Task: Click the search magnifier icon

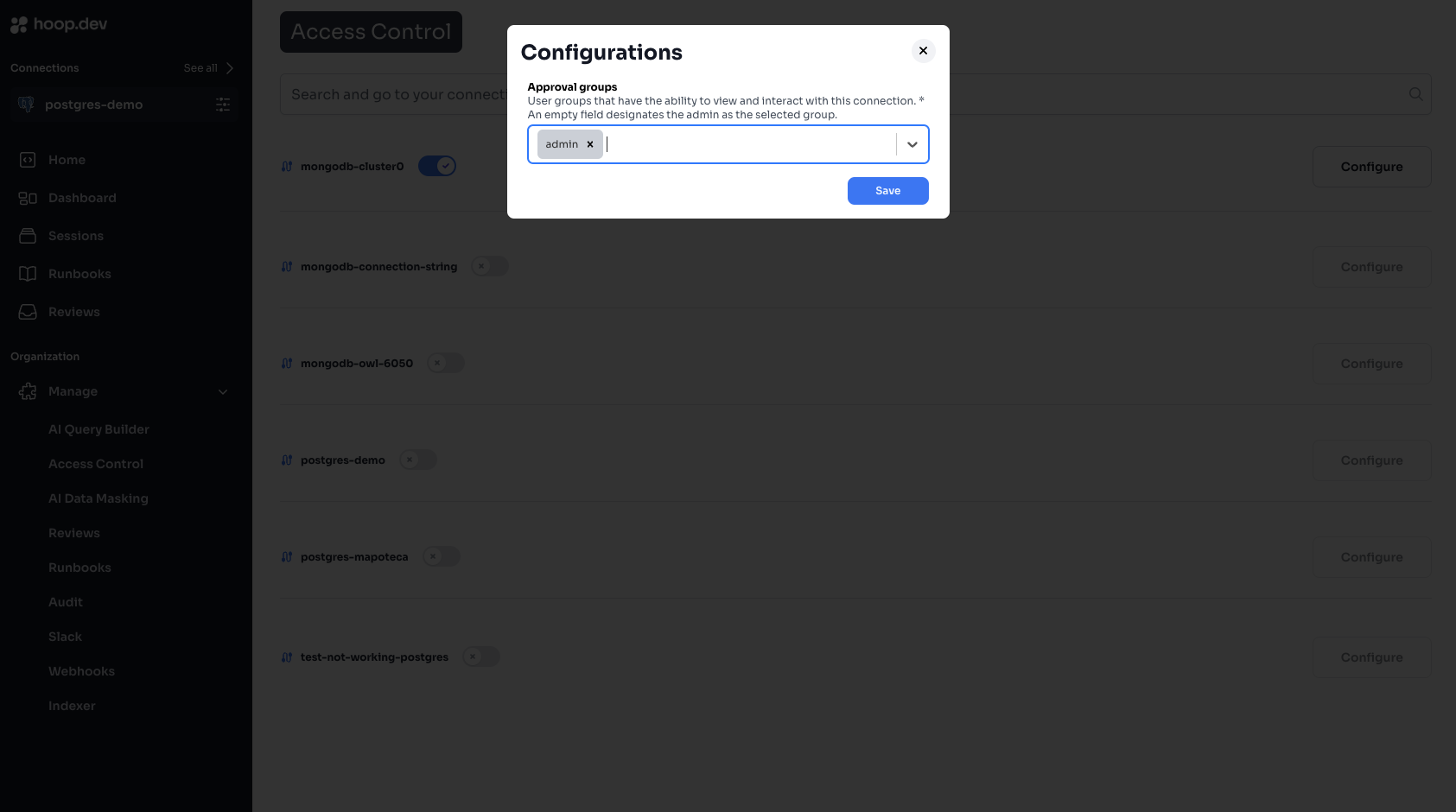Action: click(1415, 93)
